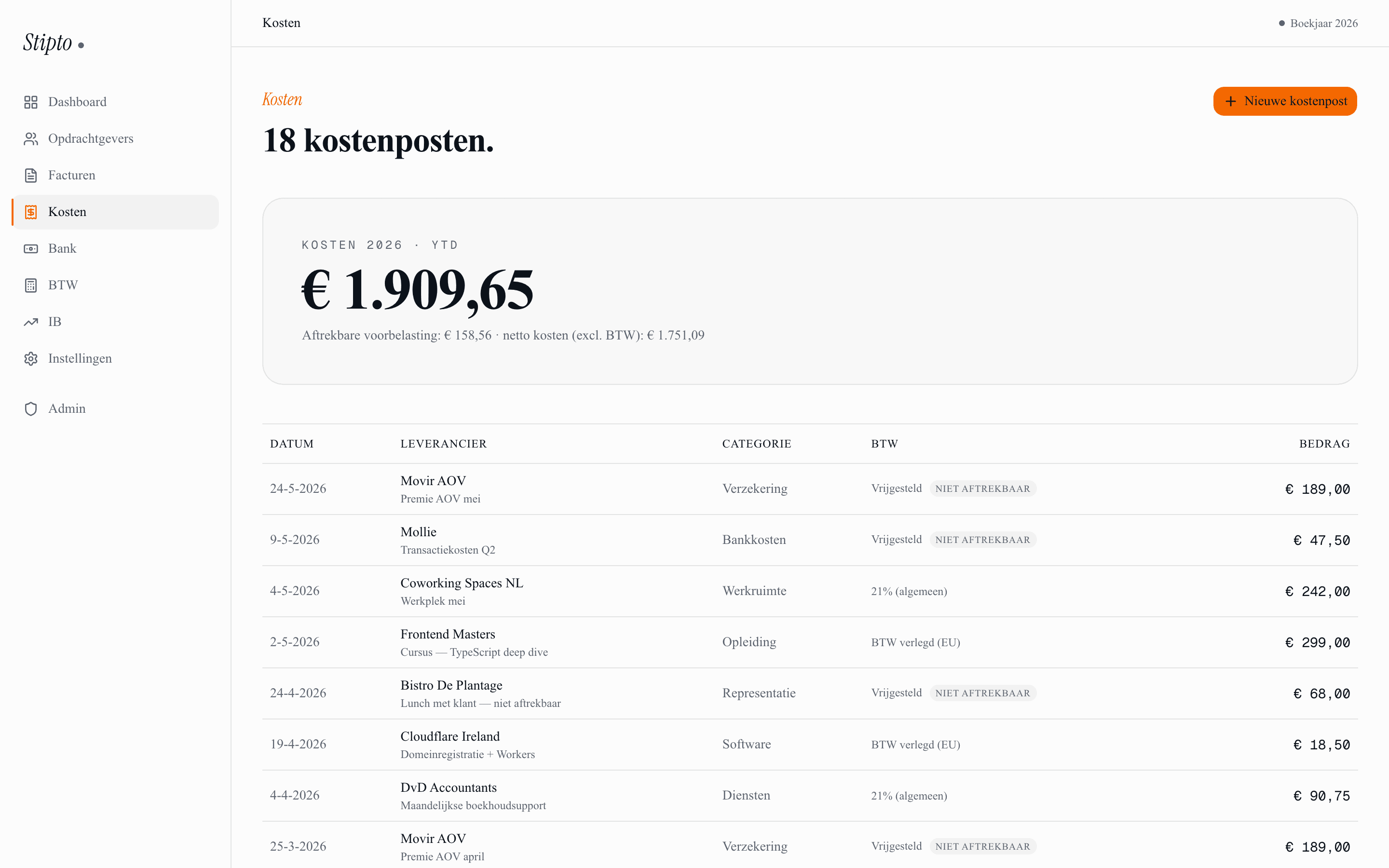Click the Facturen document icon
The height and width of the screenshot is (868, 1389).
(x=31, y=176)
